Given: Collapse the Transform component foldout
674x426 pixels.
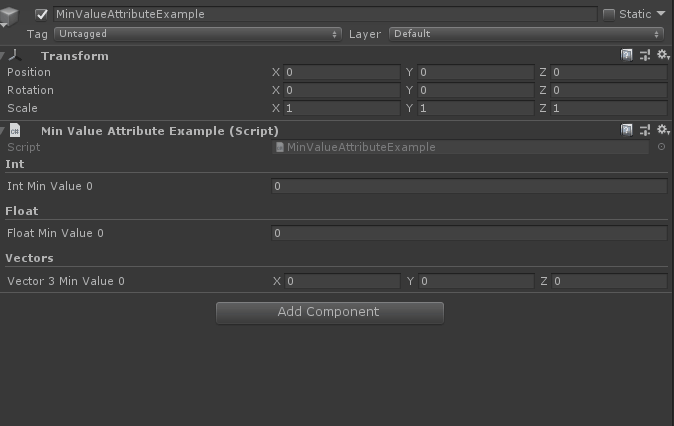Looking at the screenshot, I should pos(4,56).
